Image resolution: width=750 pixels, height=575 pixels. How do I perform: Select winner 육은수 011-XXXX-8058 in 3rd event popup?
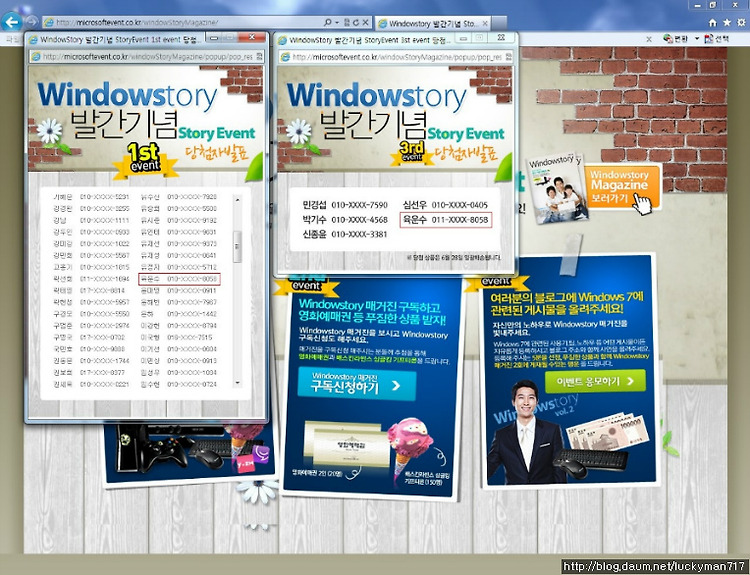(446, 220)
